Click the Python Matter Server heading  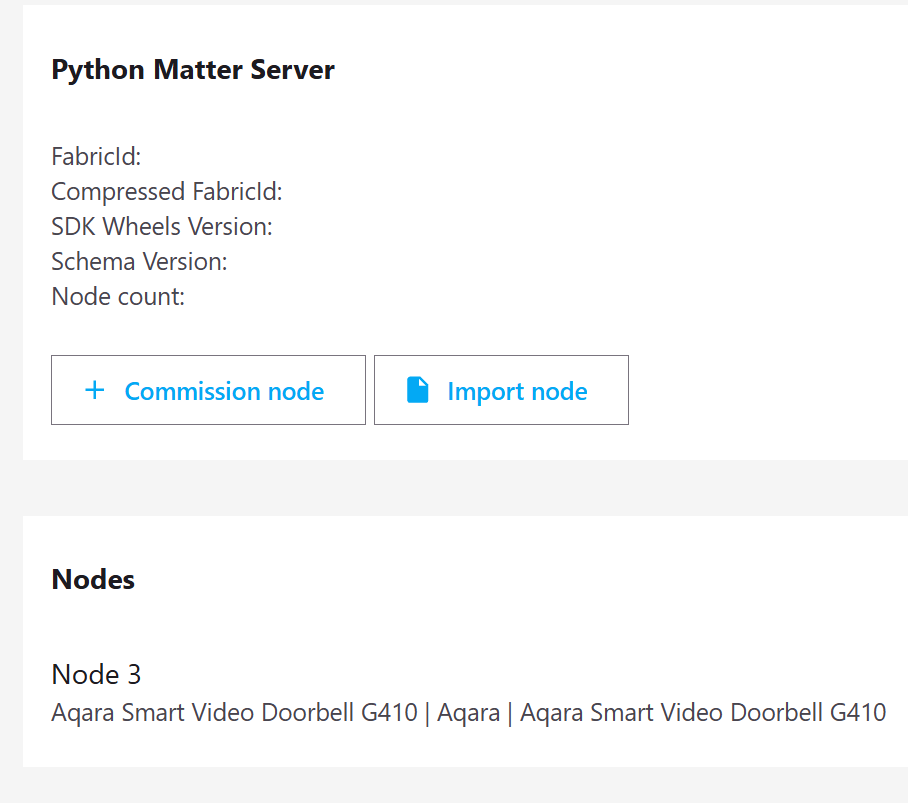[193, 70]
